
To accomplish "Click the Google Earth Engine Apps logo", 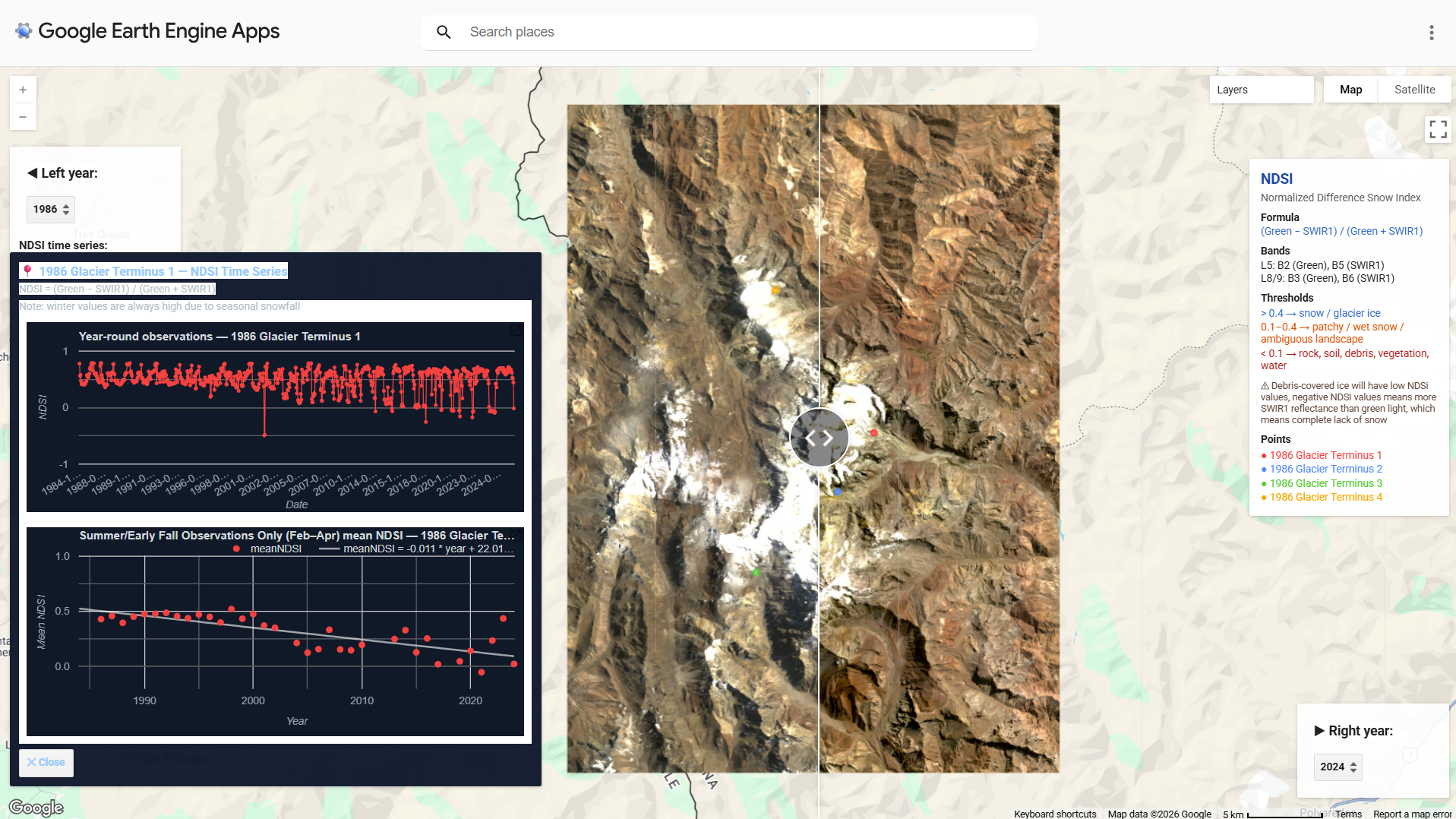I will tap(147, 31).
